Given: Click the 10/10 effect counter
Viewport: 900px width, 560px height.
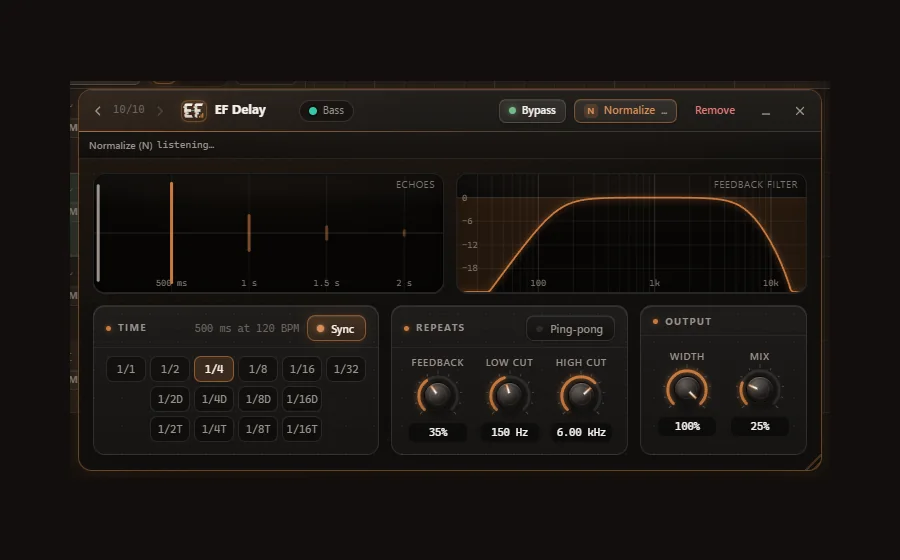Looking at the screenshot, I should [129, 110].
